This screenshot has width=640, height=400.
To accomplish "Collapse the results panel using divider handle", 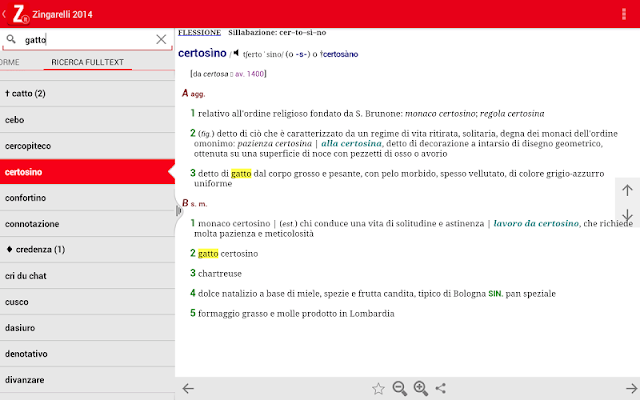I will (178, 211).
